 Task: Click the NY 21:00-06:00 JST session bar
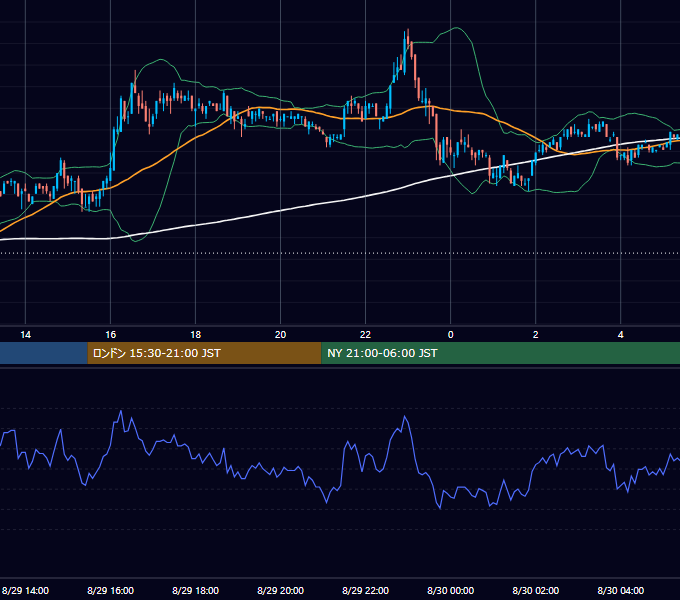point(500,353)
